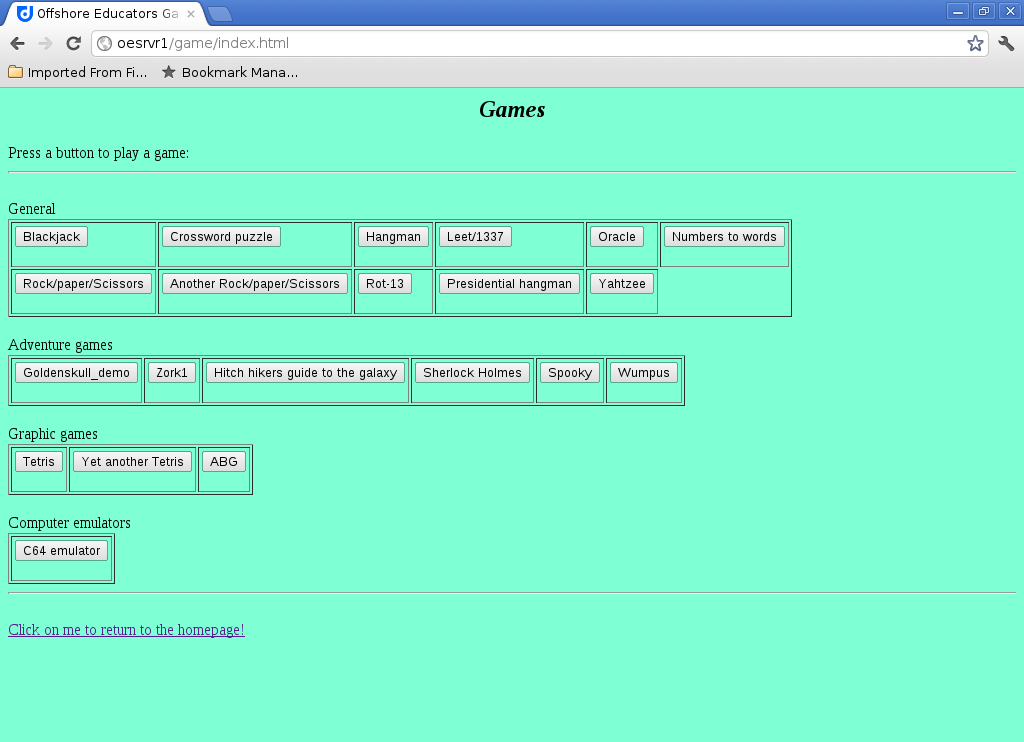This screenshot has height=742, width=1024.
Task: Start Hitch hikers guide to the galaxy
Action: pos(303,372)
